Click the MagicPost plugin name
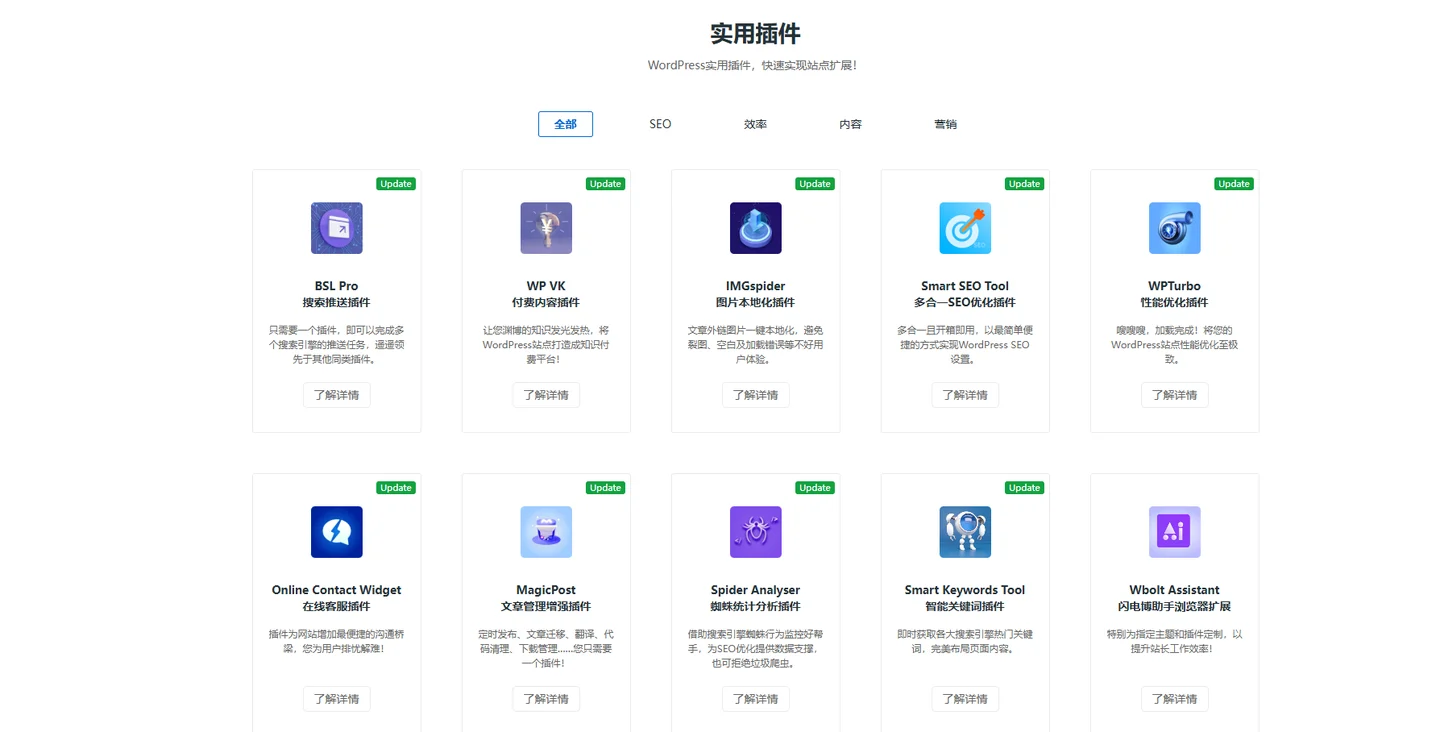 tap(546, 590)
